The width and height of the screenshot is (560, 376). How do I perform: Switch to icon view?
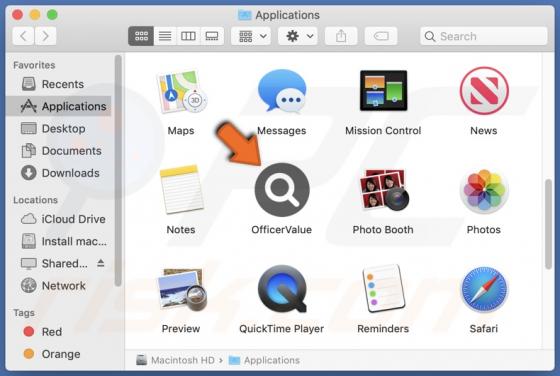click(x=141, y=36)
